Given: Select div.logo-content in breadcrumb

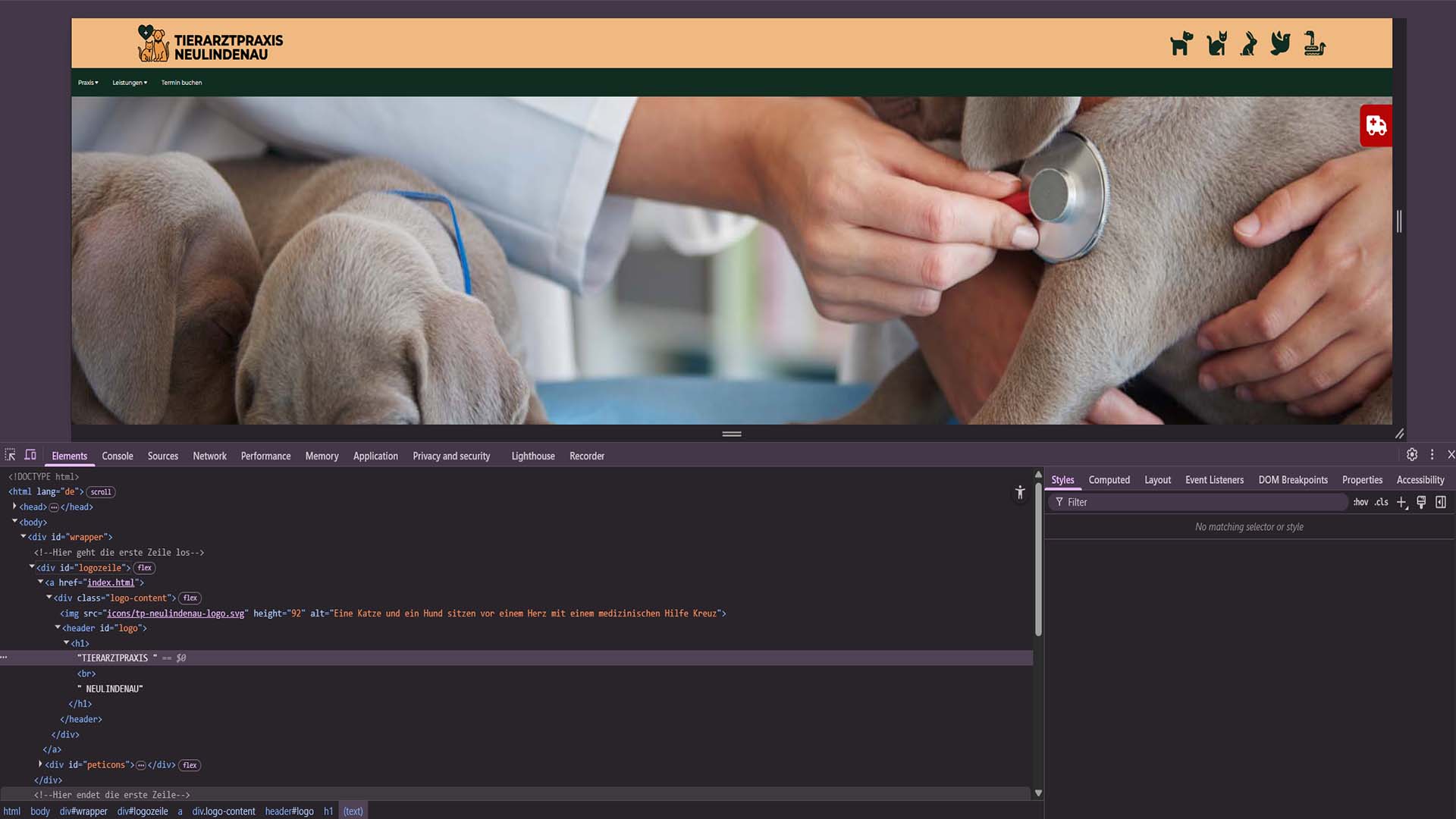Looking at the screenshot, I should point(224,811).
